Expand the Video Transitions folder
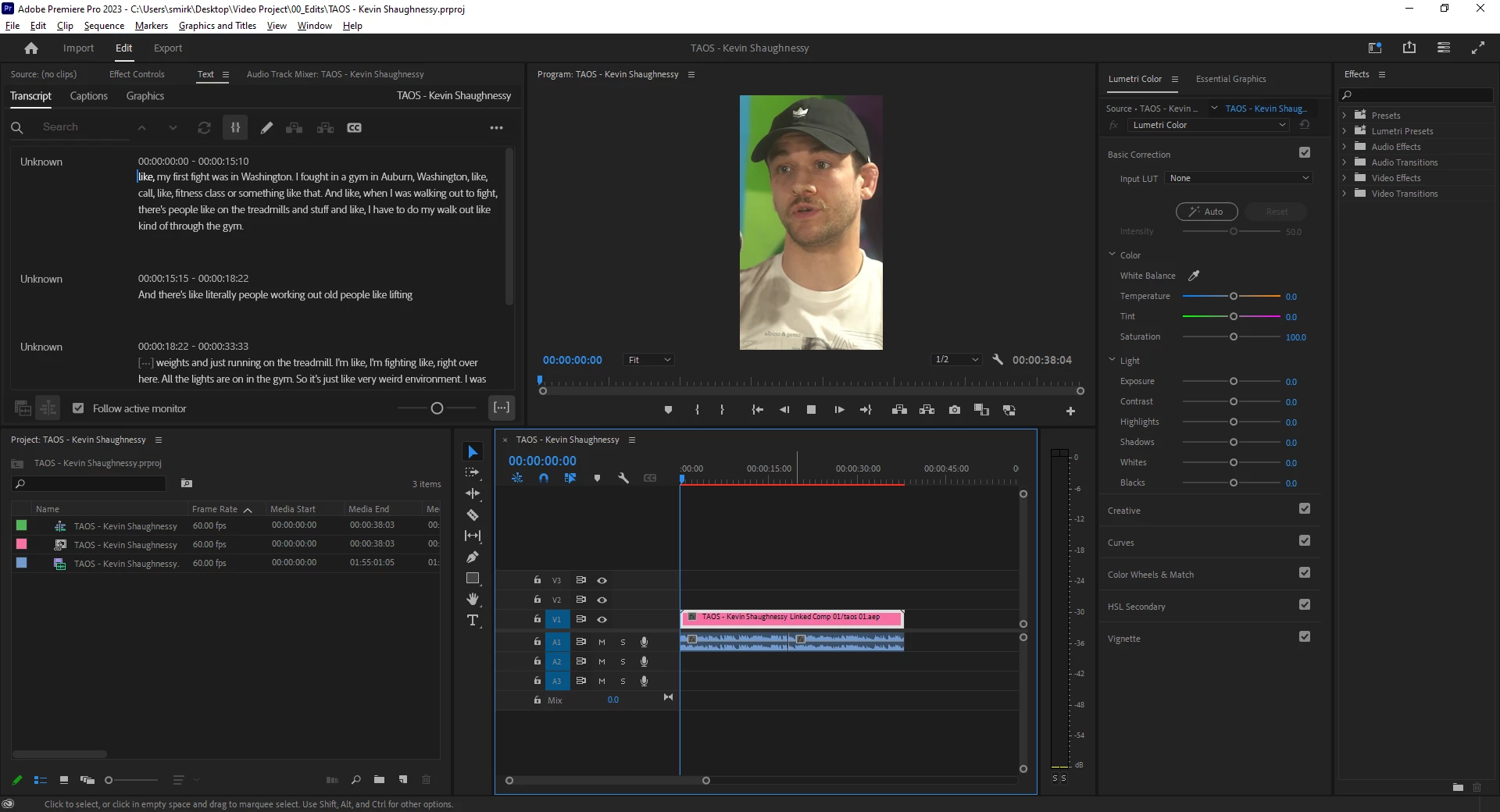Screen dimensions: 1500x812 (x=1345, y=194)
